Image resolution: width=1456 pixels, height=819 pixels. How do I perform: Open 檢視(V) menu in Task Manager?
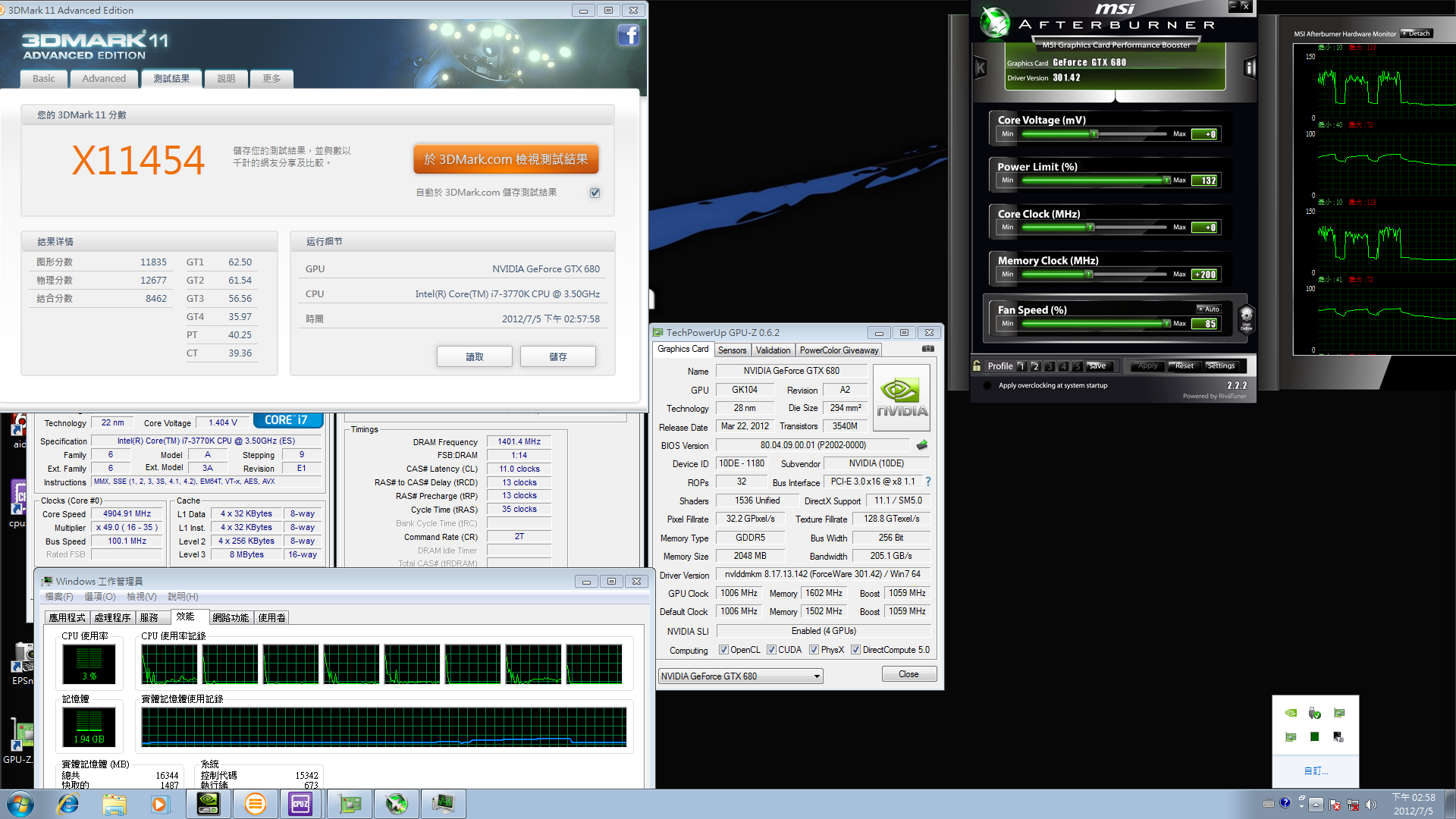tap(142, 597)
